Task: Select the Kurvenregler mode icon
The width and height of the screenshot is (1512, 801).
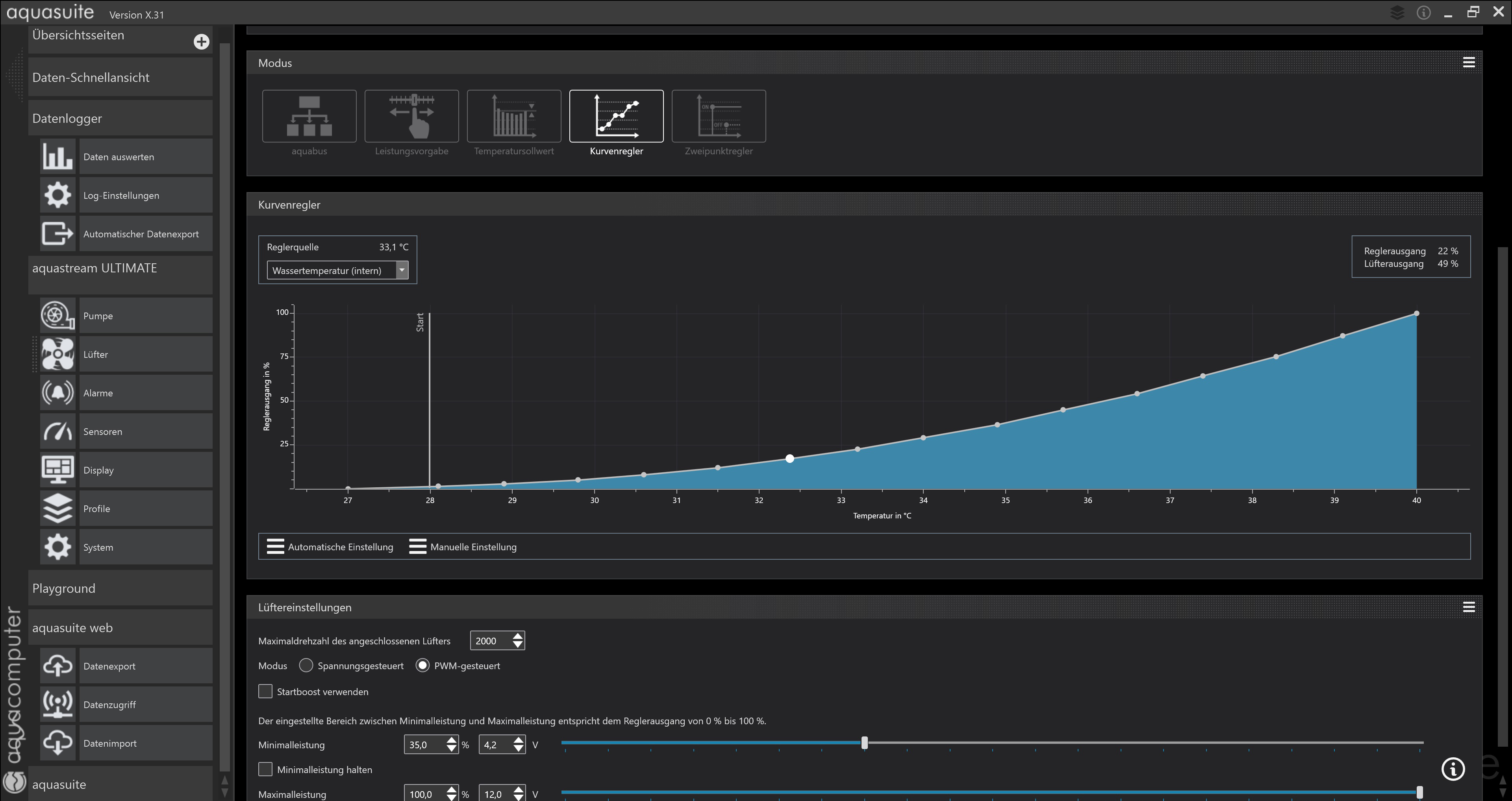Action: click(x=616, y=116)
